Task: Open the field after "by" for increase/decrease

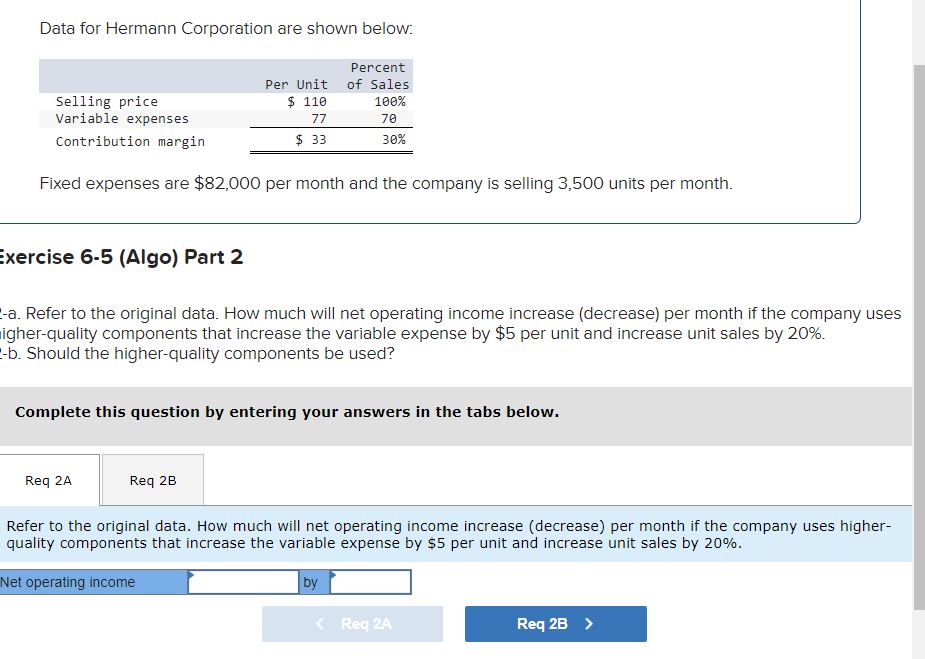Action: pos(371,582)
